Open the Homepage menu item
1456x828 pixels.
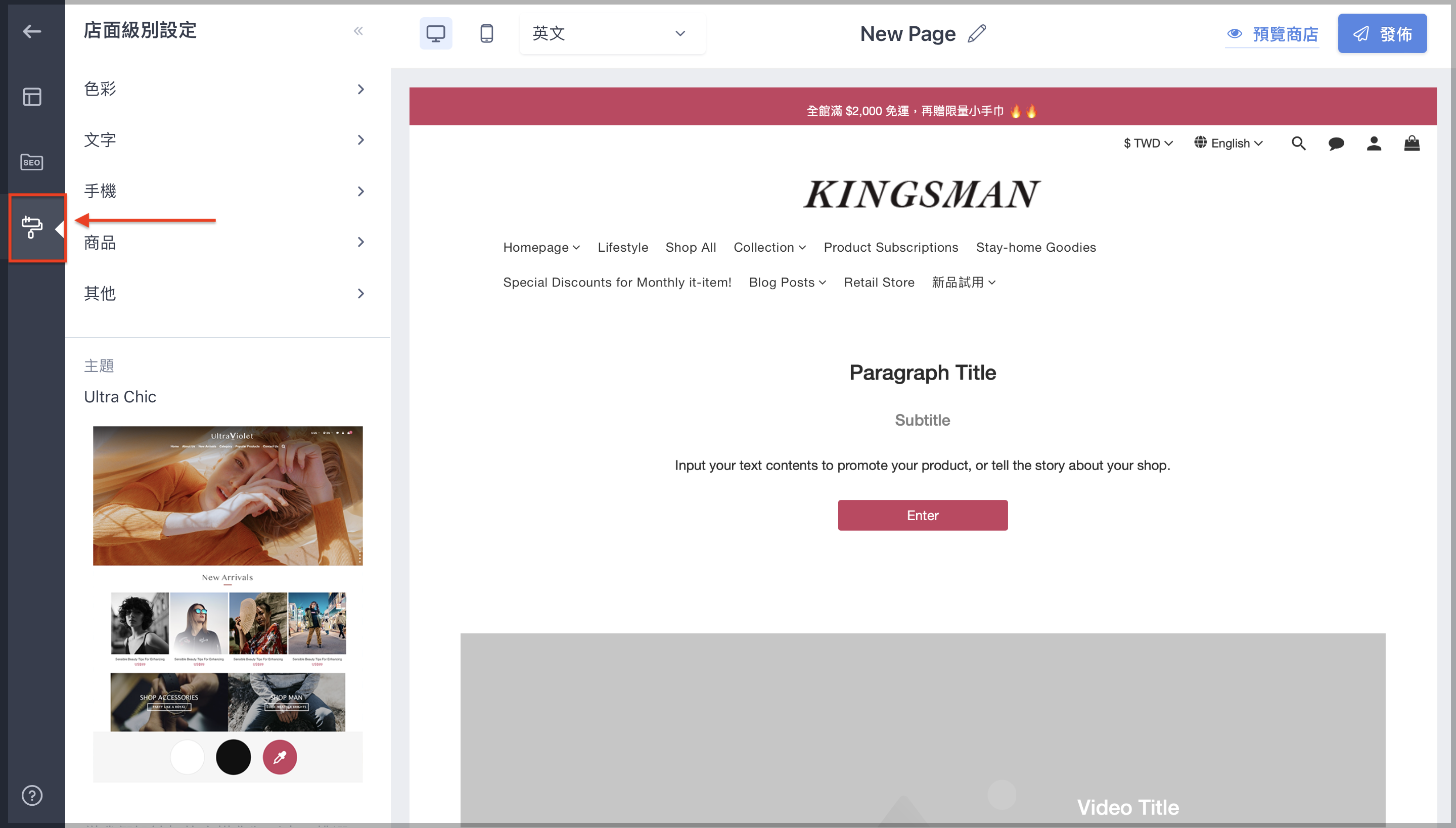(x=541, y=247)
